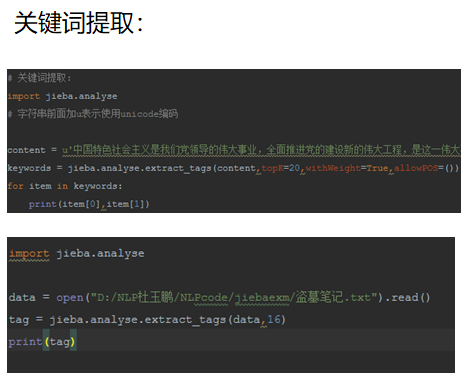Click comment about unicode编码

pos(93,114)
